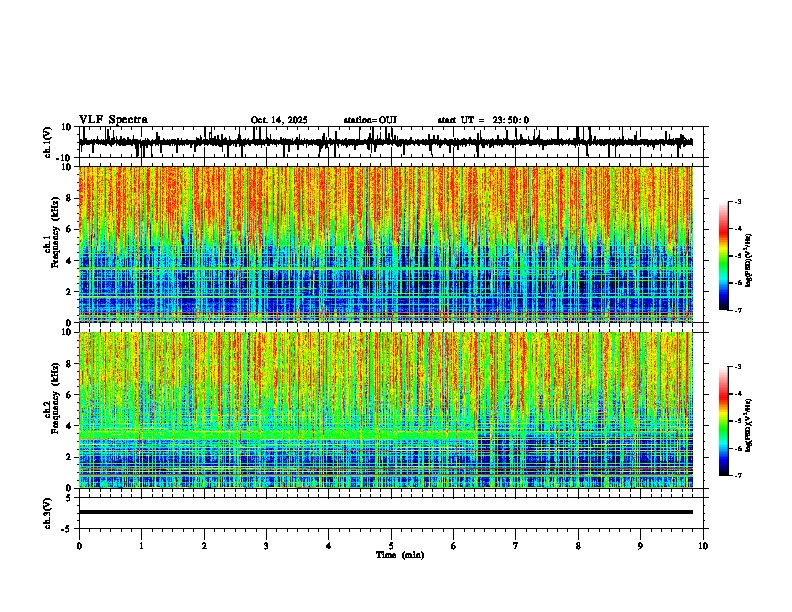Click the ch.1 spectrogram color scale bar

pyautogui.click(x=723, y=256)
